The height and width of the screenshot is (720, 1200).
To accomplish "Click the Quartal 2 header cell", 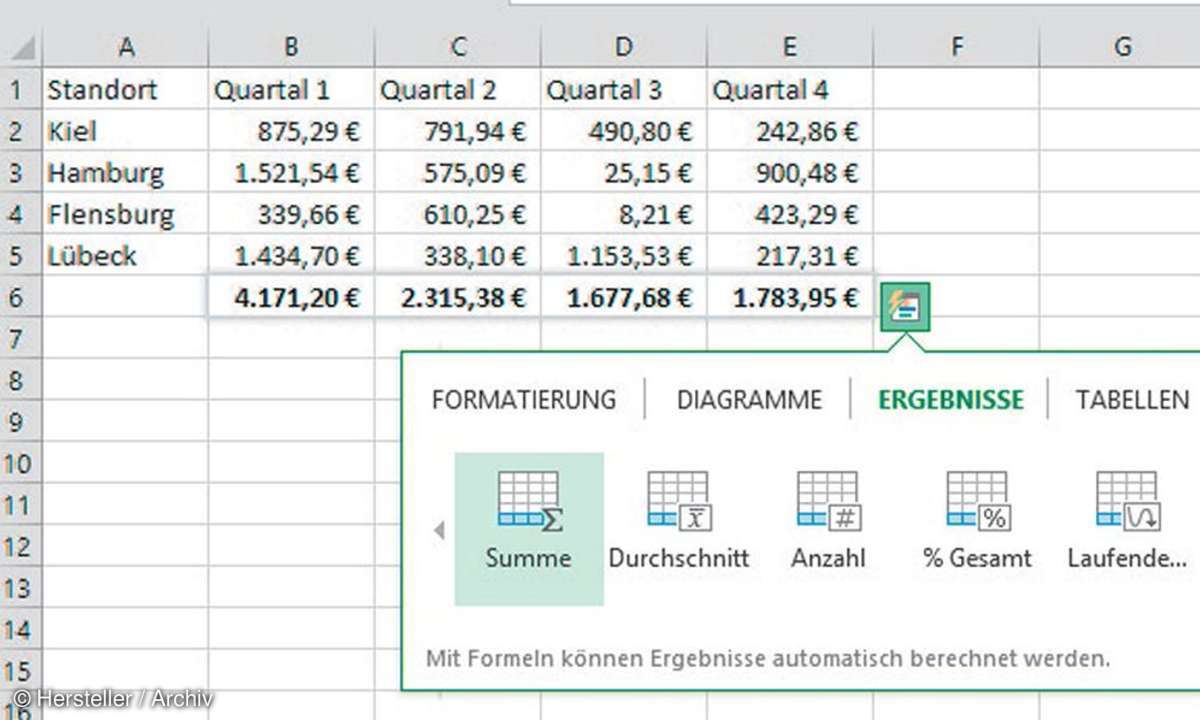I will (457, 89).
